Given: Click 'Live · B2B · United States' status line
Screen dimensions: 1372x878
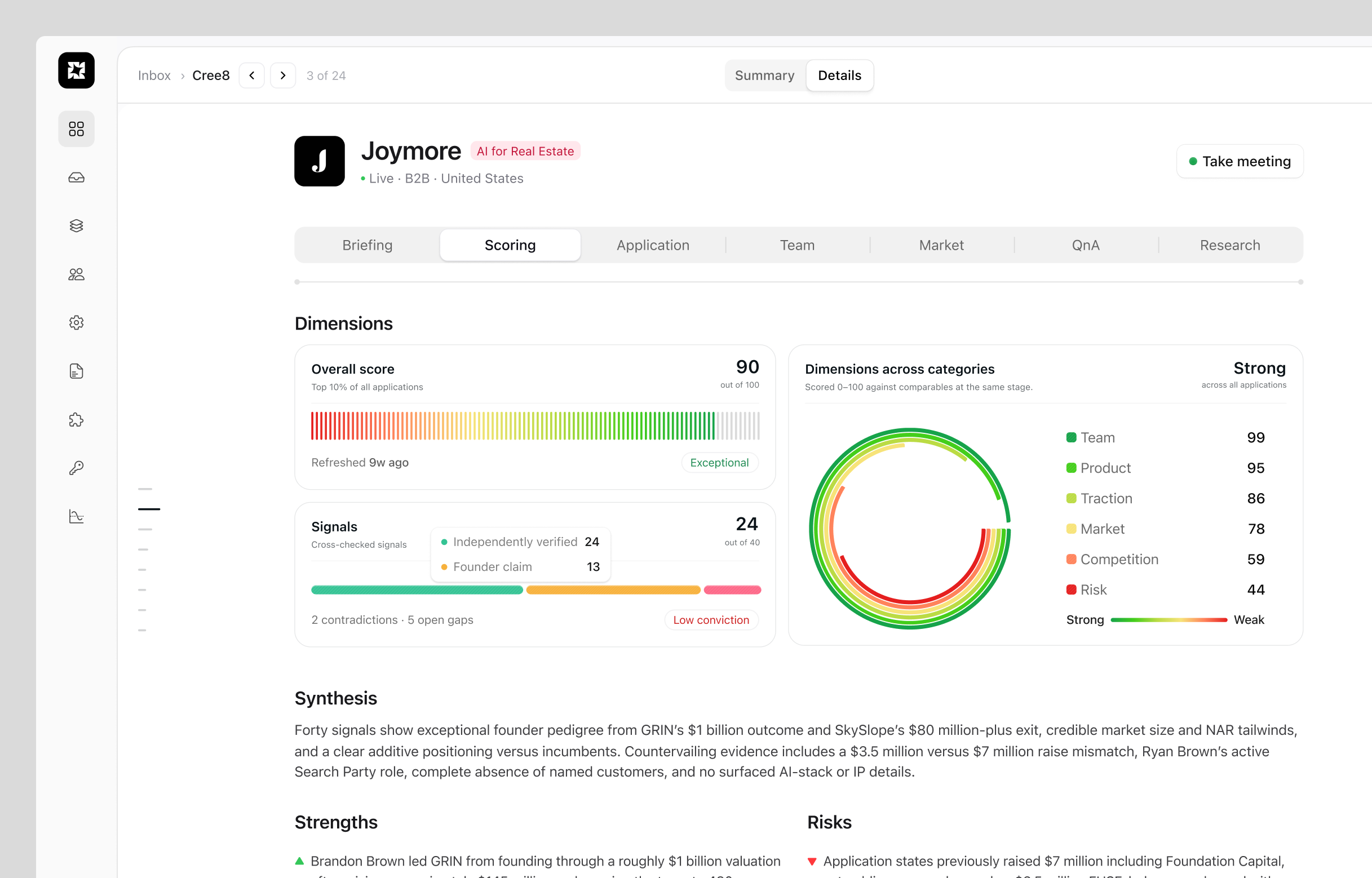Looking at the screenshot, I should click(x=442, y=179).
